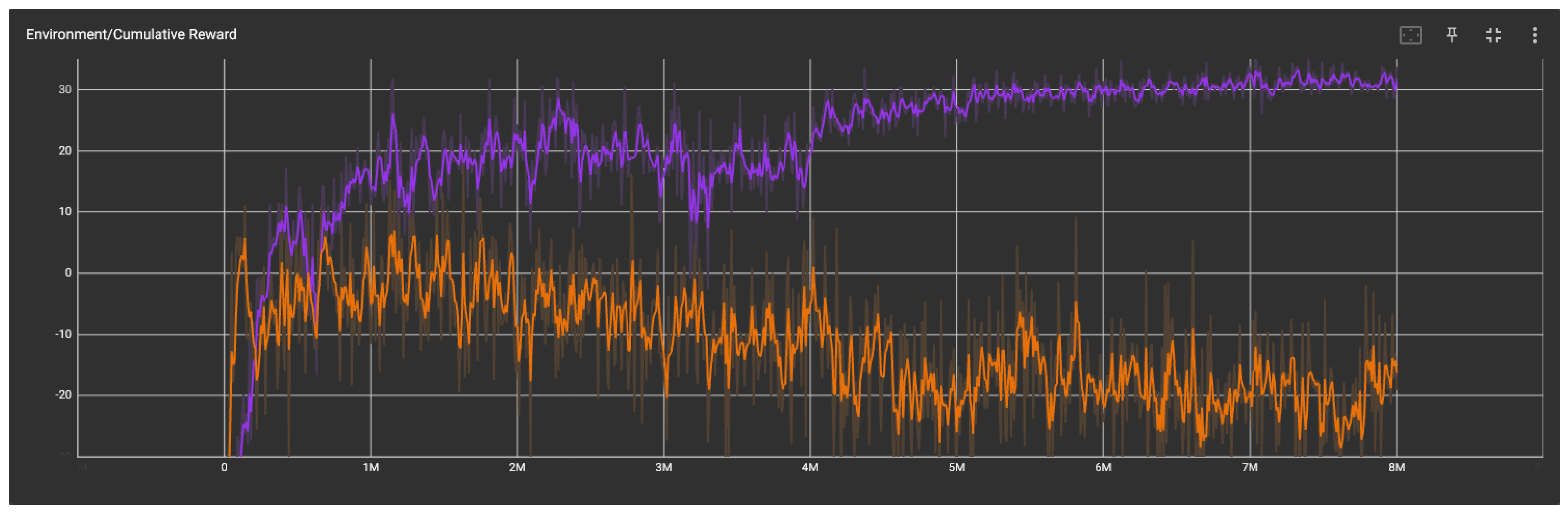This screenshot has width=1568, height=515.
Task: Click the 7M step label on x-axis
Action: click(1250, 467)
